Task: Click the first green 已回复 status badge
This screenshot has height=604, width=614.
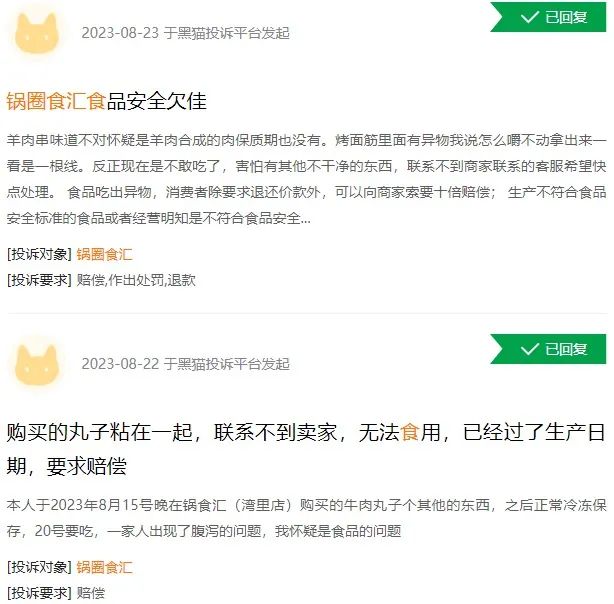Action: pyautogui.click(x=548, y=17)
